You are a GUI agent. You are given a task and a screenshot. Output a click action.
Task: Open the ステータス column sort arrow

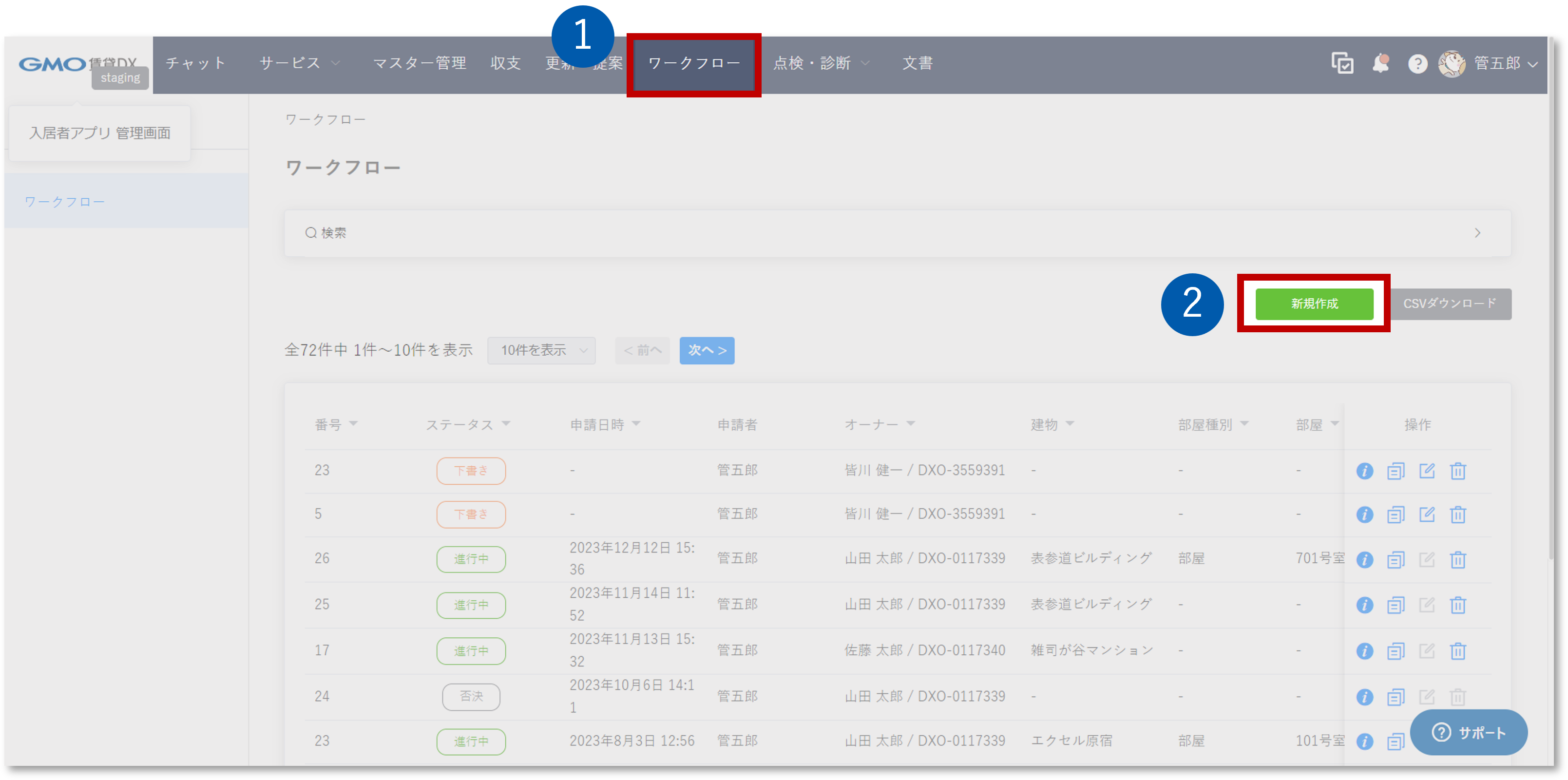(507, 424)
